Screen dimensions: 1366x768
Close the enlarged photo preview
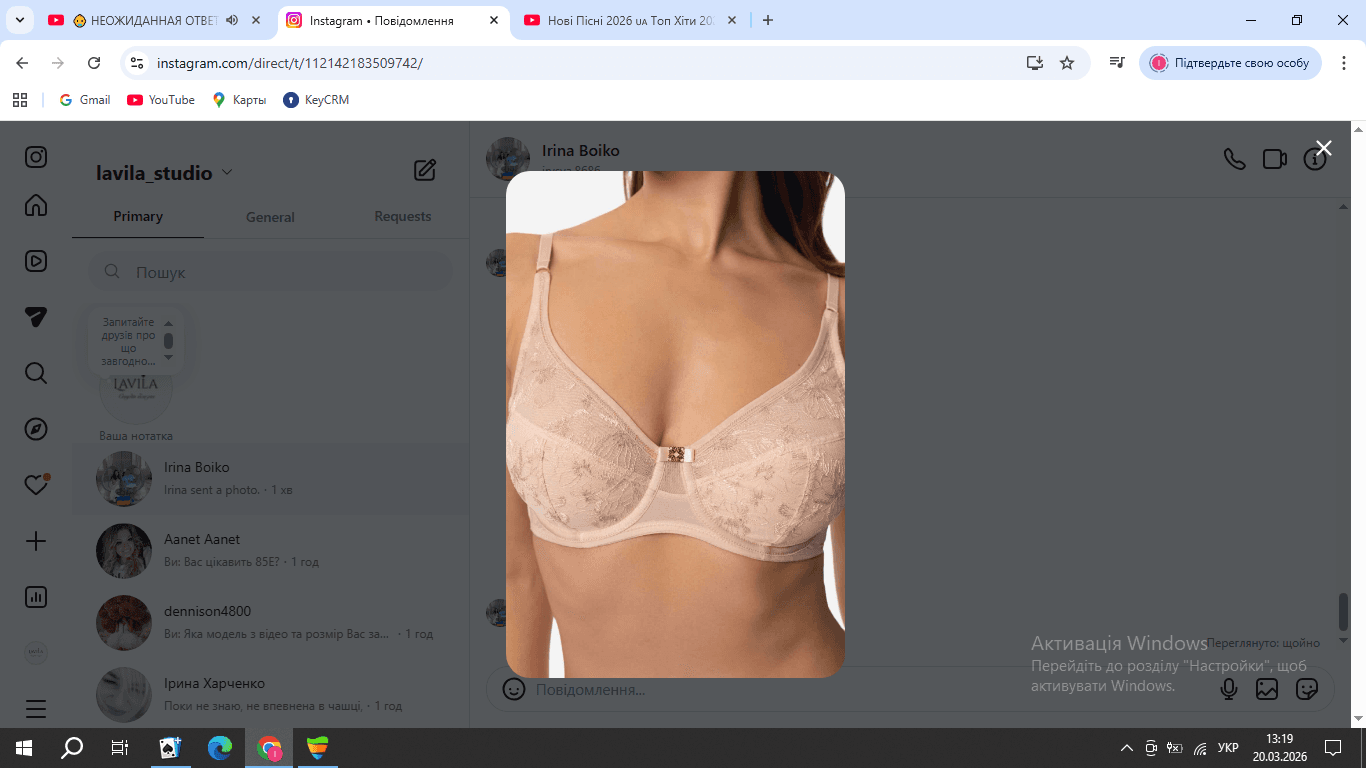[1324, 149]
